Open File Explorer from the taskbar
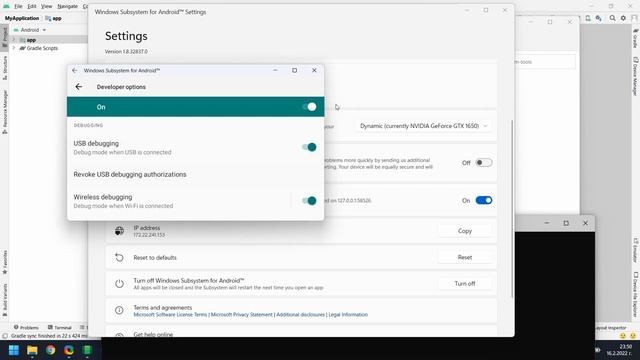 point(32,350)
